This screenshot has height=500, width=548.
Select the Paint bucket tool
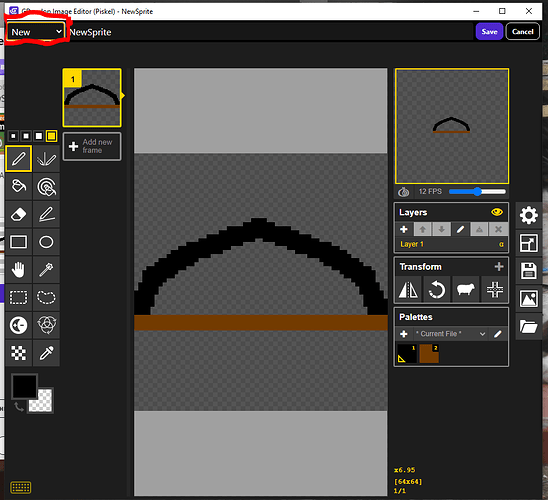click(x=19, y=186)
